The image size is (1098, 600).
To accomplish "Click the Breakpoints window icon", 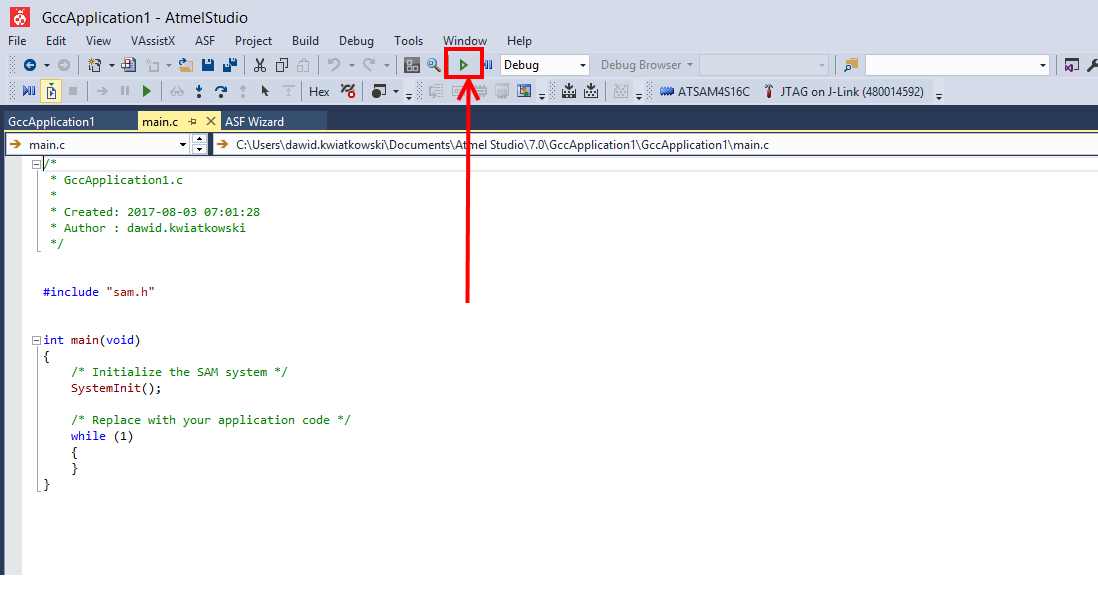I will pyautogui.click(x=379, y=92).
